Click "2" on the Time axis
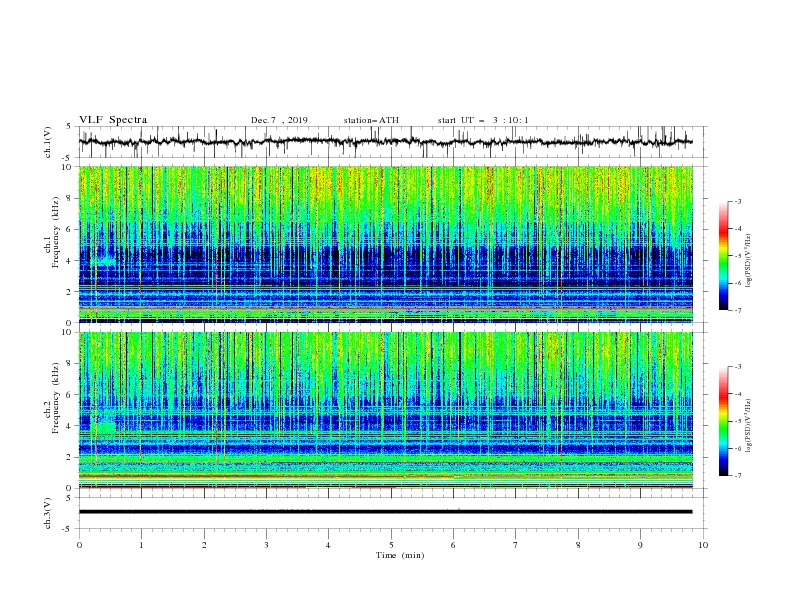This screenshot has width=792, height=612. click(204, 545)
